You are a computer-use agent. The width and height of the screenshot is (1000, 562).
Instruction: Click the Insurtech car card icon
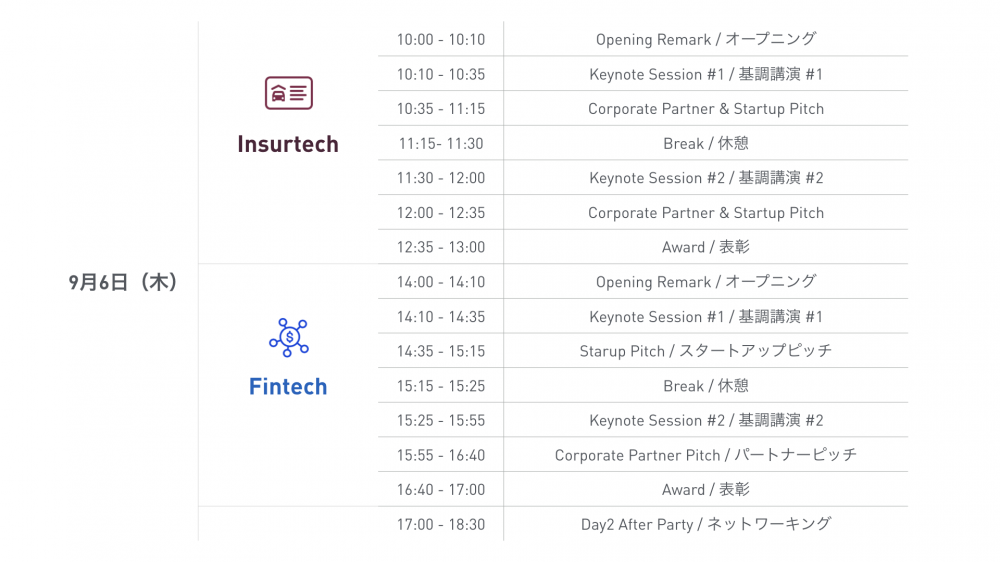289,93
